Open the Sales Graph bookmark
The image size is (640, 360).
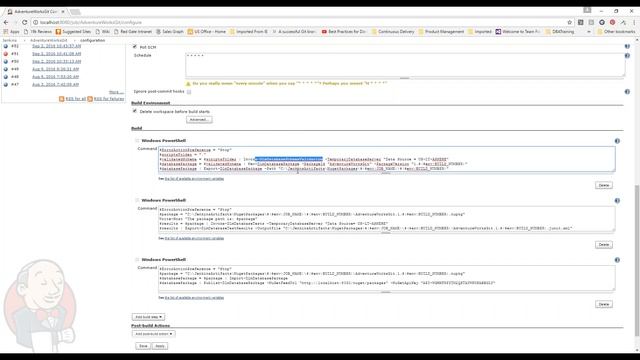click(x=170, y=31)
